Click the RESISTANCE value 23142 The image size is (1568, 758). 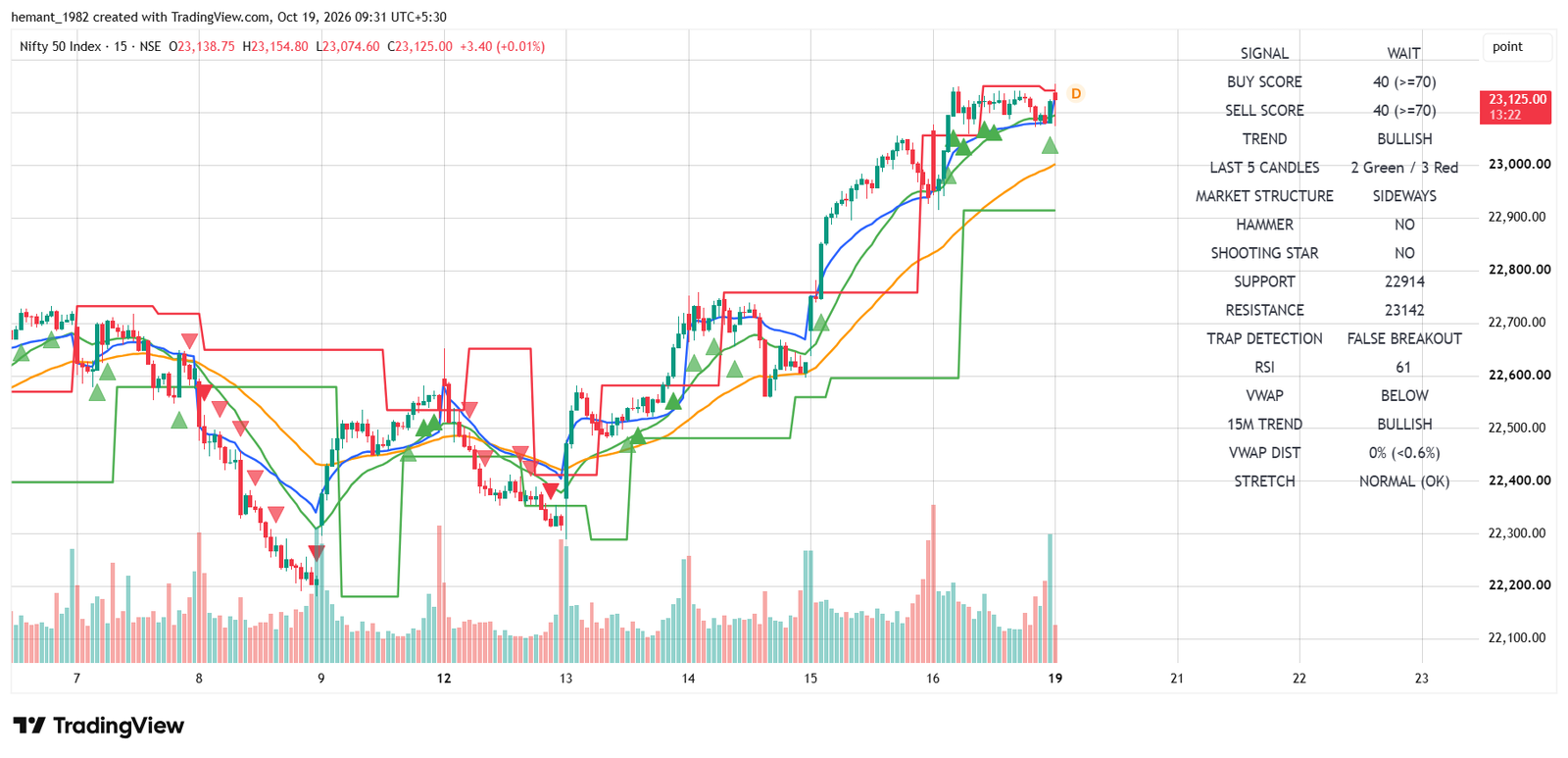[1403, 311]
